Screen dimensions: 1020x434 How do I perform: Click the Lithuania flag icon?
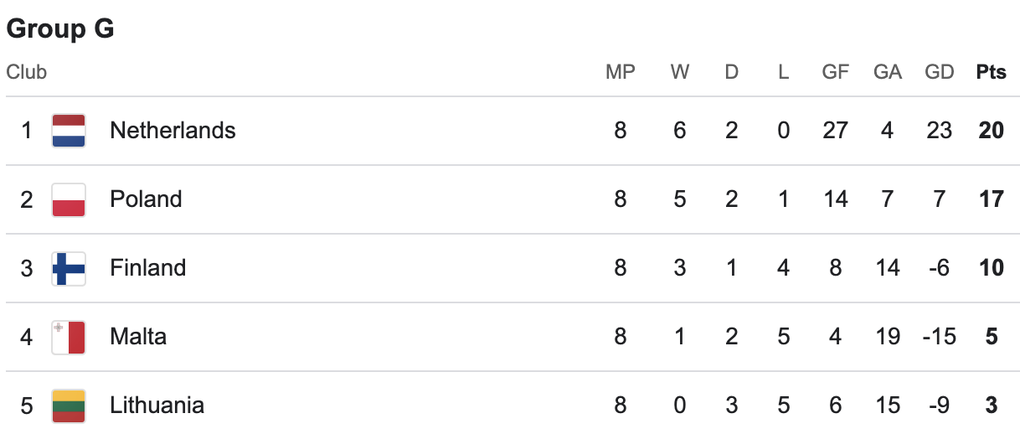point(69,405)
